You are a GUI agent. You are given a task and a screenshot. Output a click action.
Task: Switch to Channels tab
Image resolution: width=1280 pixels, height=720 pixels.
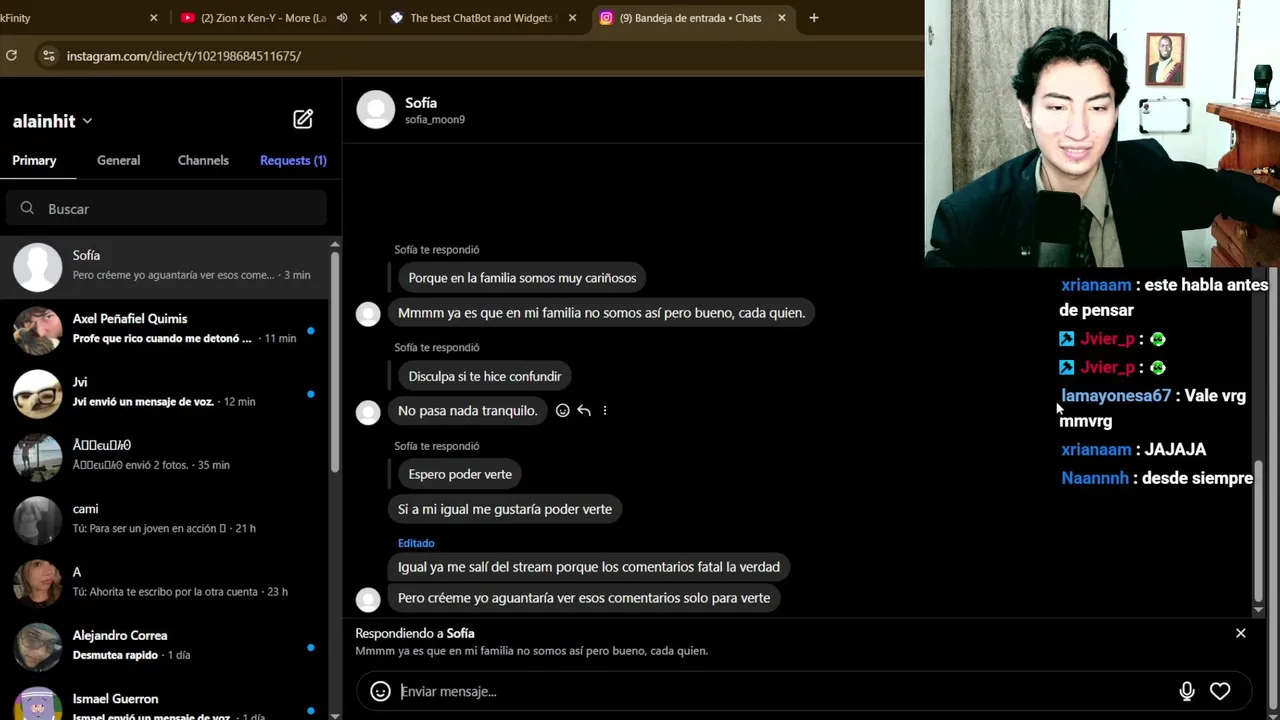coord(203,160)
